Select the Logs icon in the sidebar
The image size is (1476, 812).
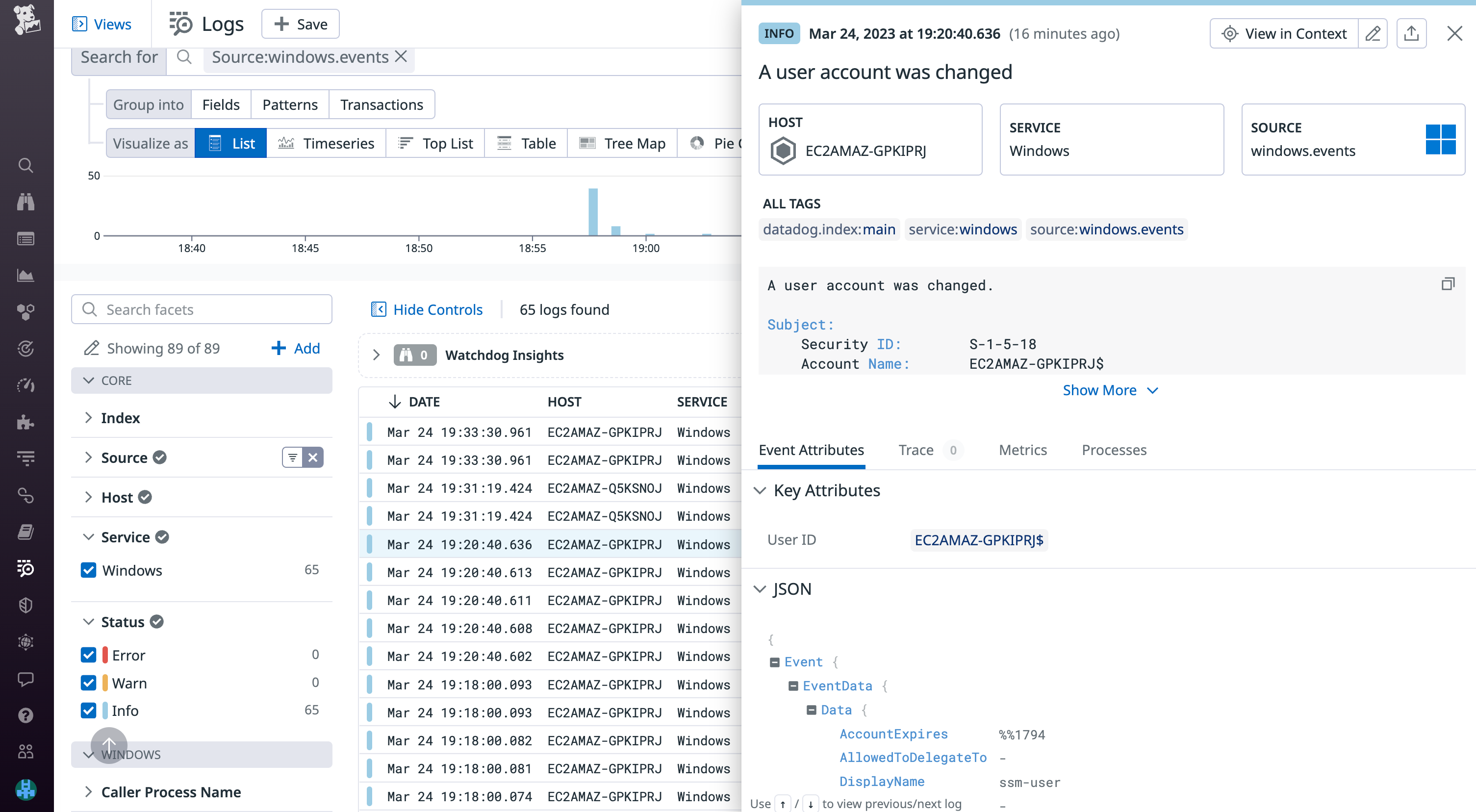(x=26, y=569)
